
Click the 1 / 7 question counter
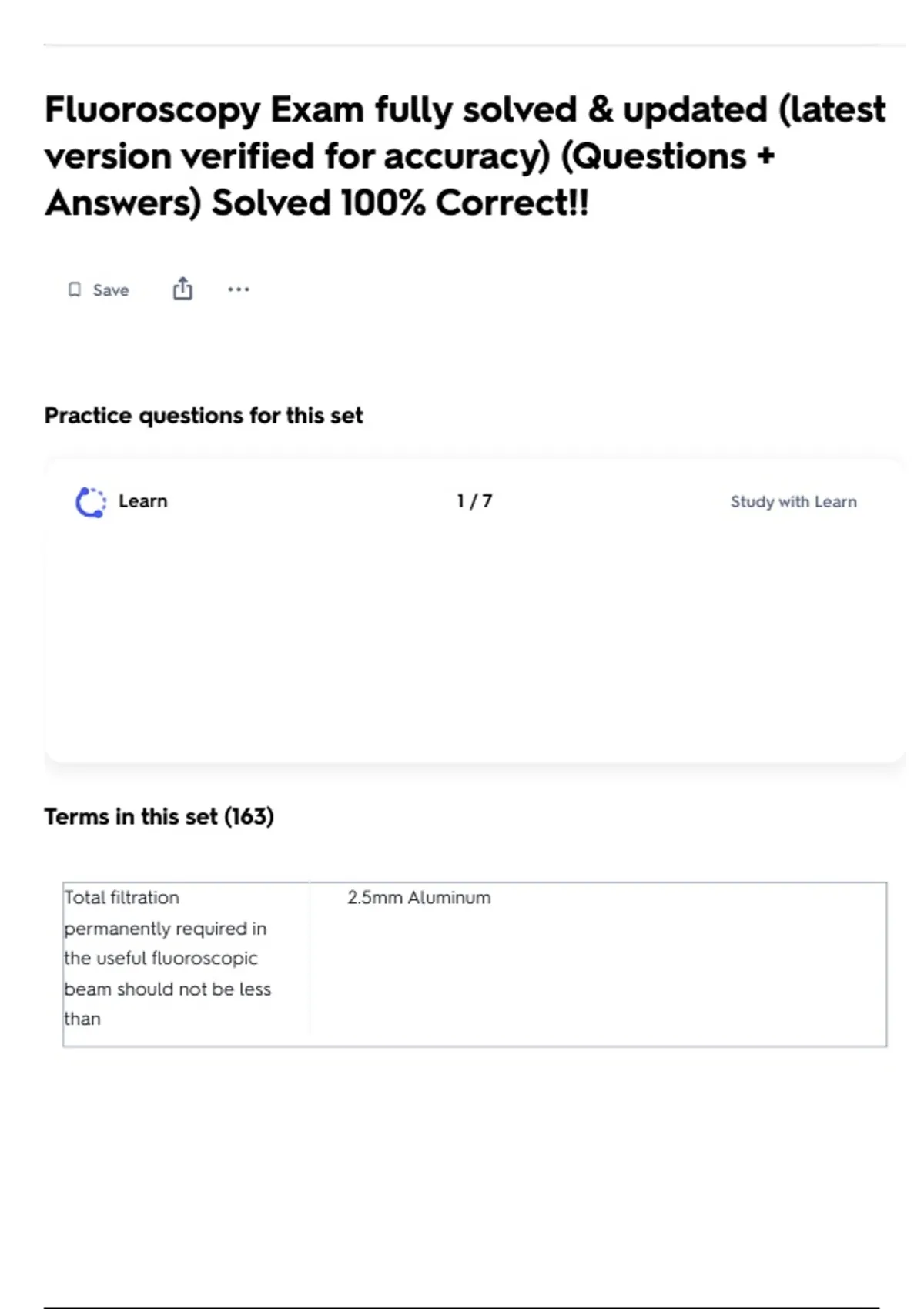click(x=474, y=501)
